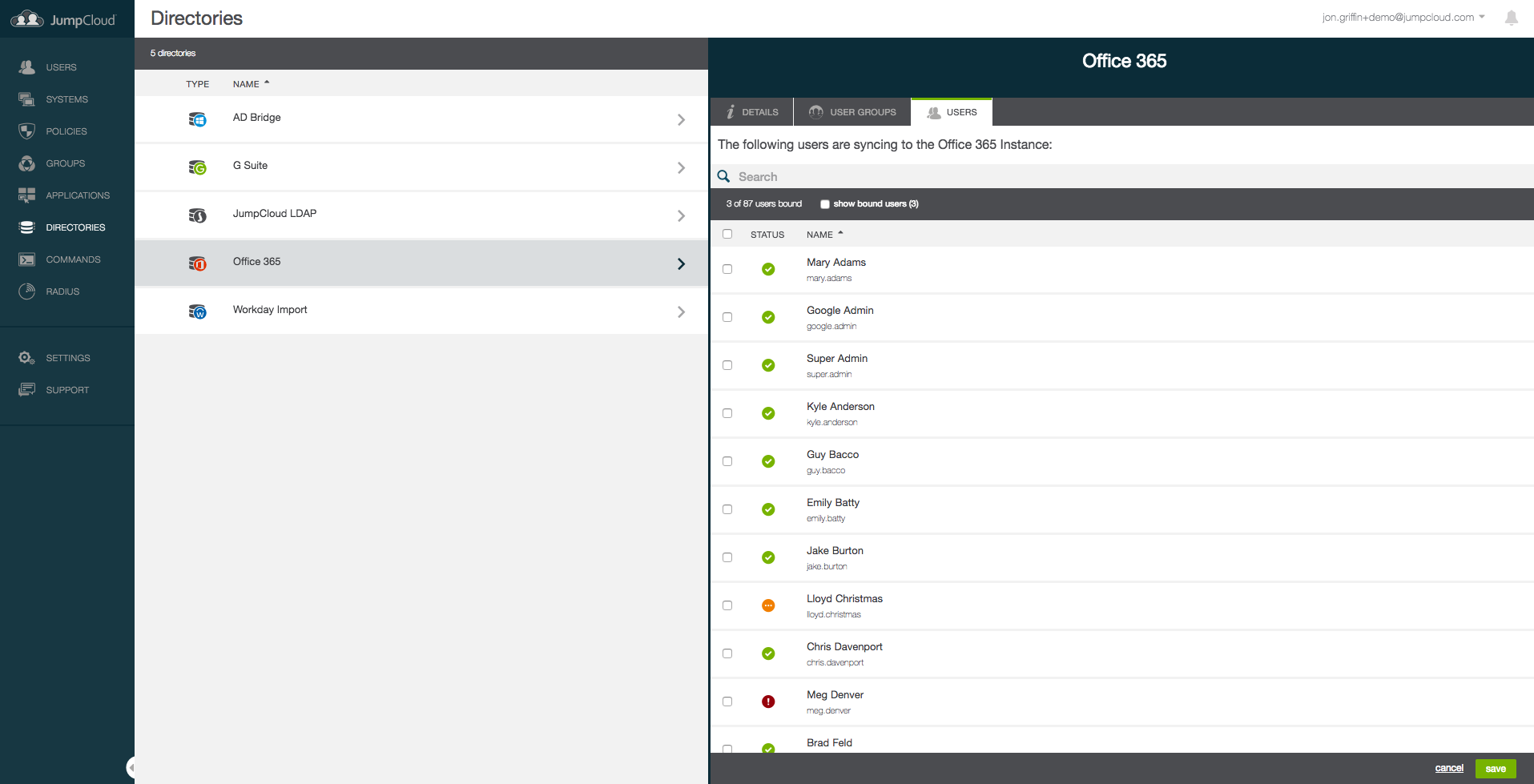Screen dimensions: 1534x784
Task: Click Lloyd Christmas's orange pending status icon
Action: (x=768, y=605)
